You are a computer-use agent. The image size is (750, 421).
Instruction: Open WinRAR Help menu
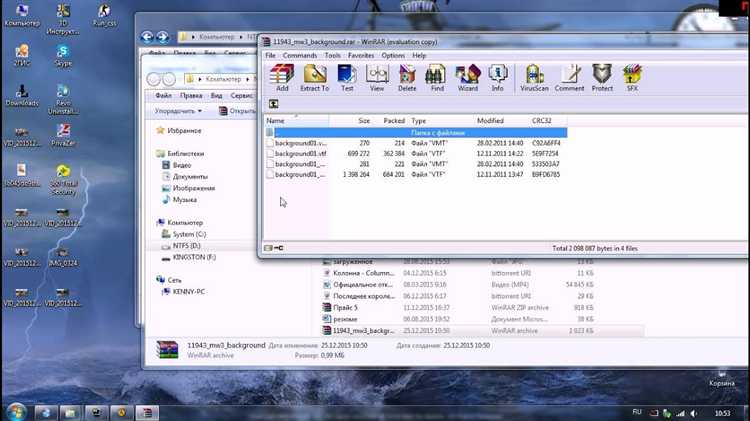pos(419,55)
